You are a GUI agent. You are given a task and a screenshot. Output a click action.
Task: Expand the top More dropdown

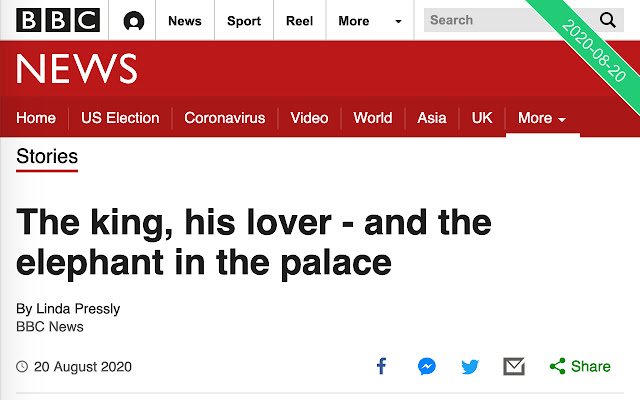coord(370,20)
